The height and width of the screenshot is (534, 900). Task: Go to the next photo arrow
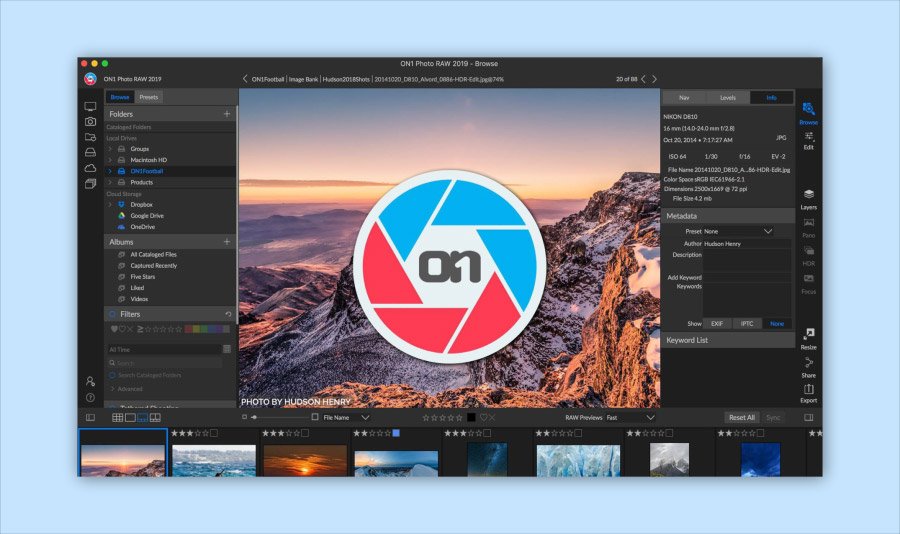[x=654, y=79]
